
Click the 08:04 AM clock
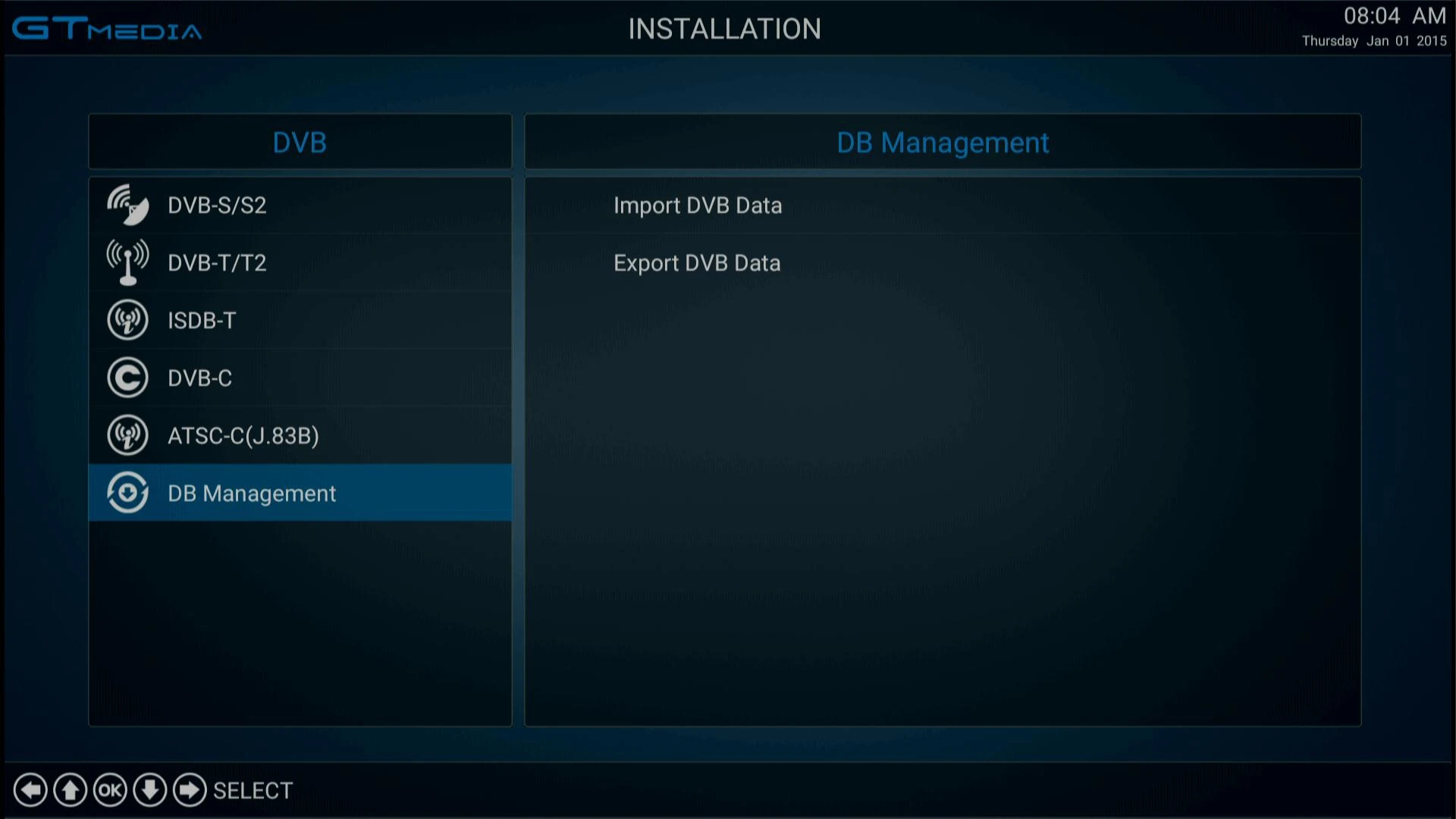point(1395,16)
